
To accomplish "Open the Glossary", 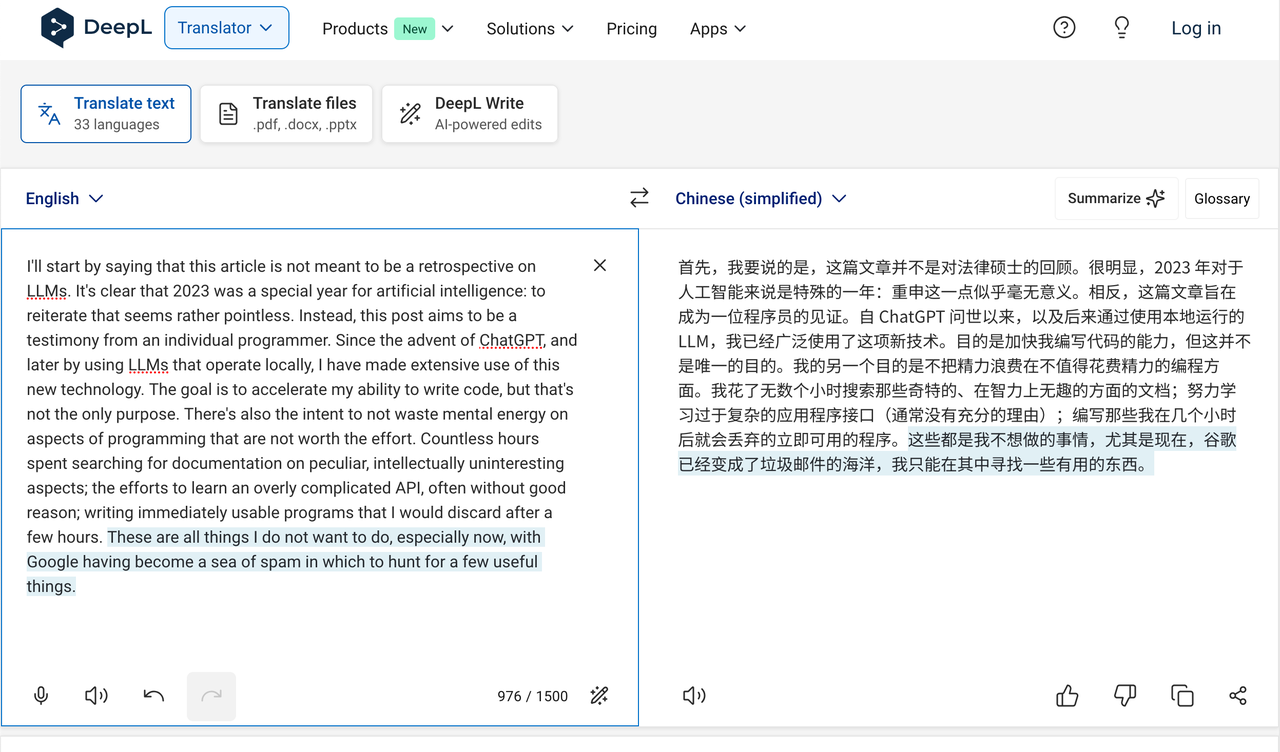I will pyautogui.click(x=1222, y=198).
